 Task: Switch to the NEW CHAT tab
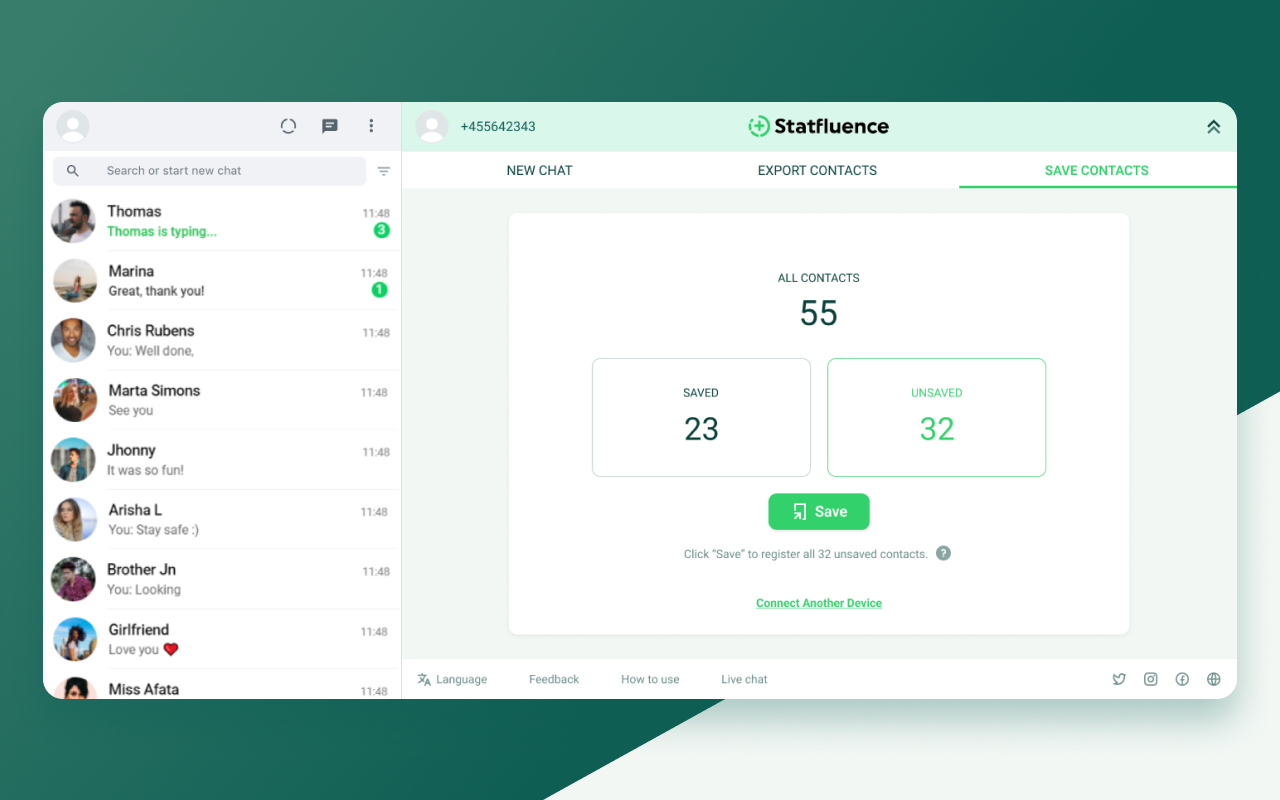click(539, 170)
